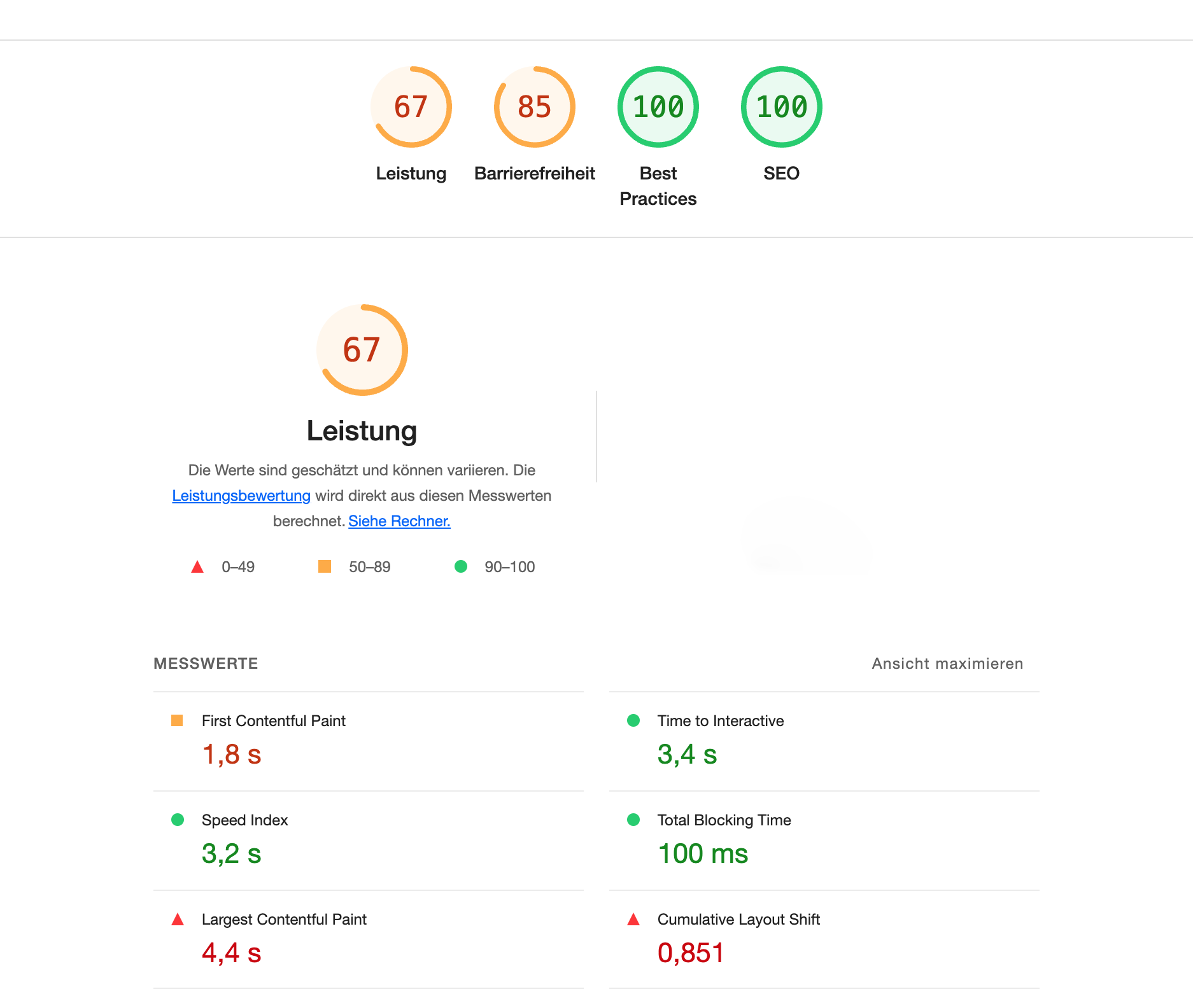Open the Leistungsbewertung link

(241, 496)
